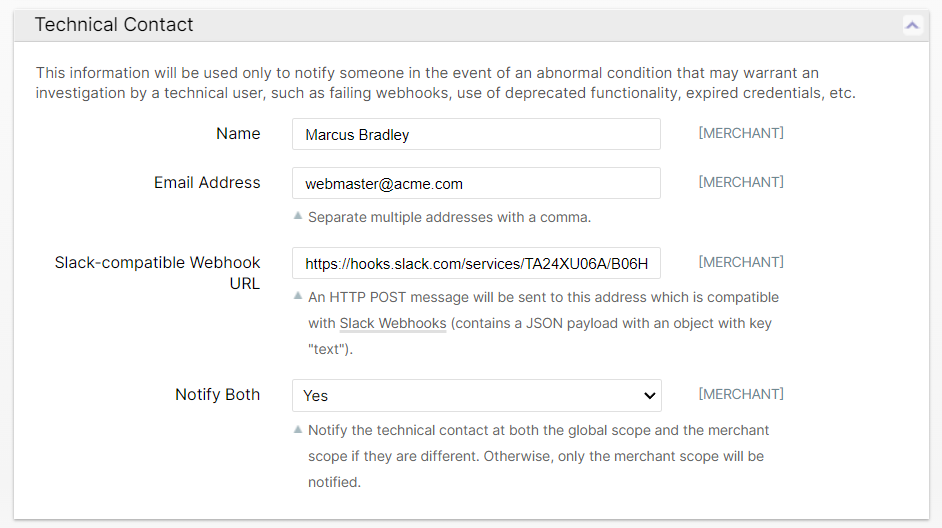Screen dimensions: 942x528
Task: Click into the Email Address input field
Action: 476,183
